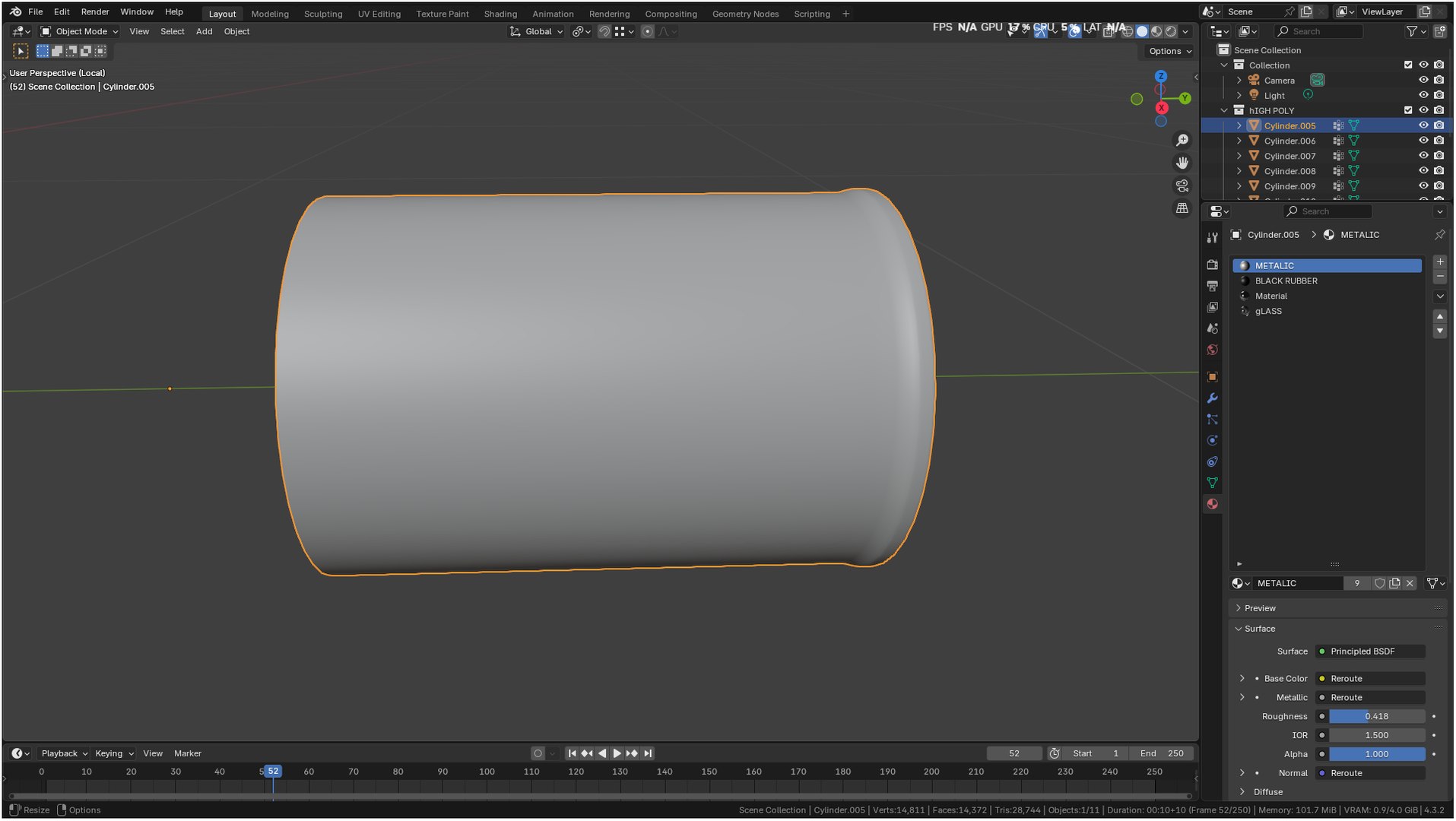This screenshot has width=1456, height=821.
Task: Open the Physics properties tab
Action: click(1212, 441)
